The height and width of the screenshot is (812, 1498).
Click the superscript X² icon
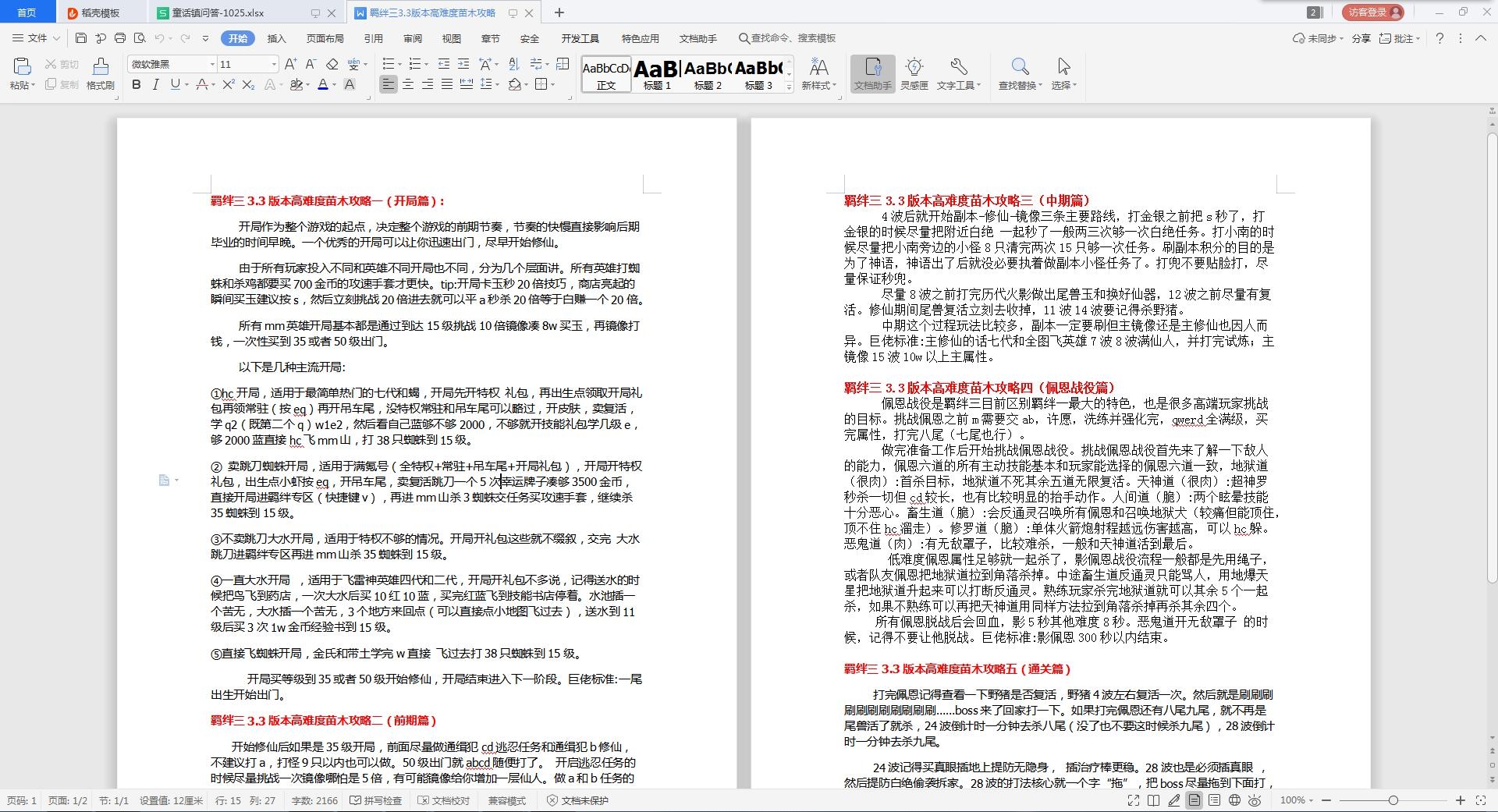pyautogui.click(x=228, y=84)
